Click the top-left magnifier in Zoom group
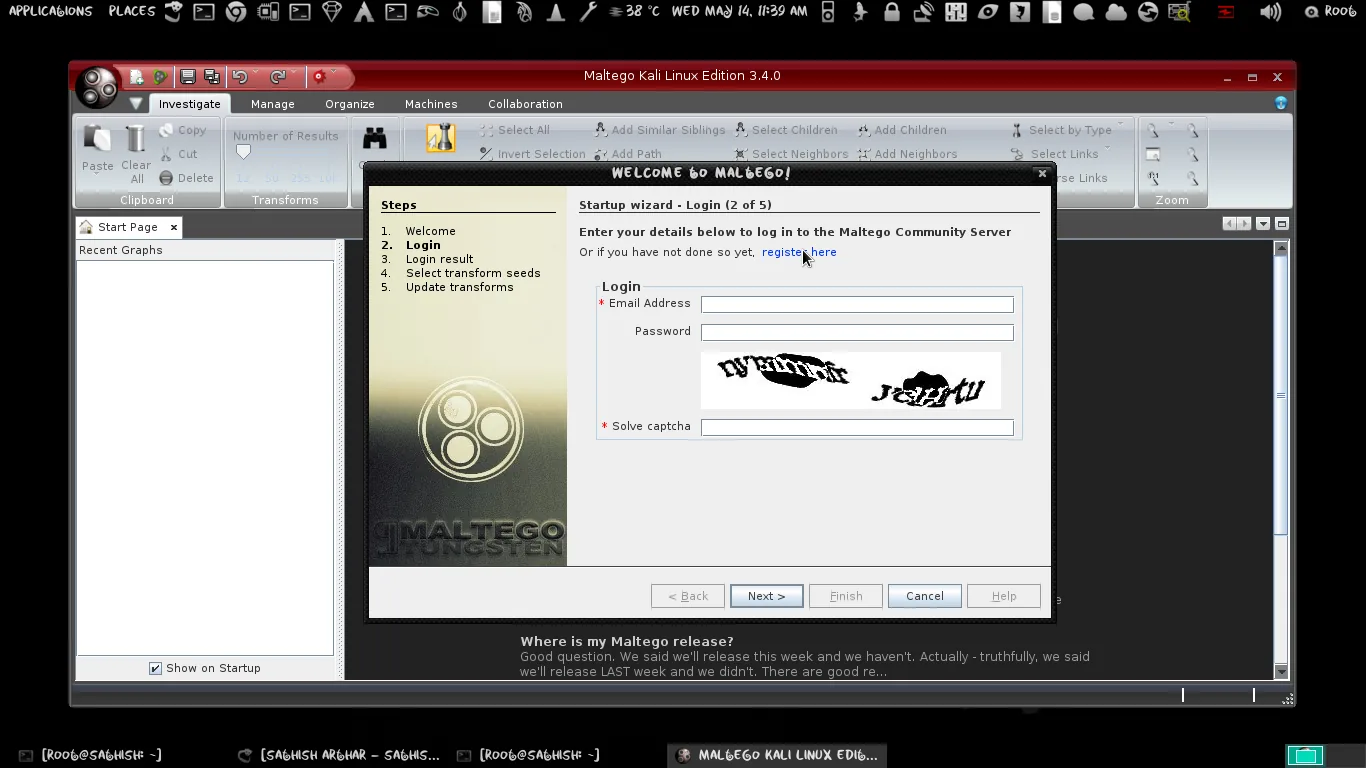Image resolution: width=1366 pixels, height=768 pixels. [1153, 130]
